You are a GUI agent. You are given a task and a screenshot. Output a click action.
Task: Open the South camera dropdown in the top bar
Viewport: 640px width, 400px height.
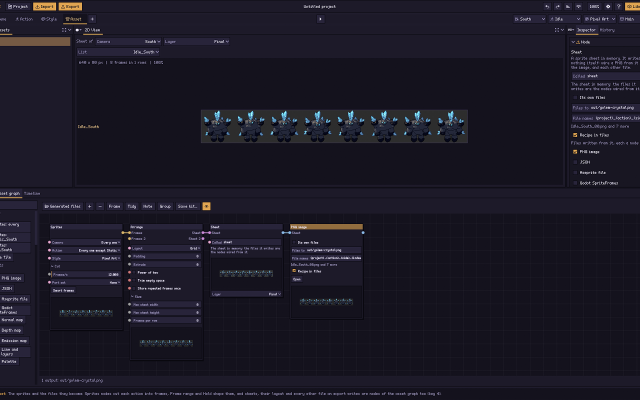(529, 19)
